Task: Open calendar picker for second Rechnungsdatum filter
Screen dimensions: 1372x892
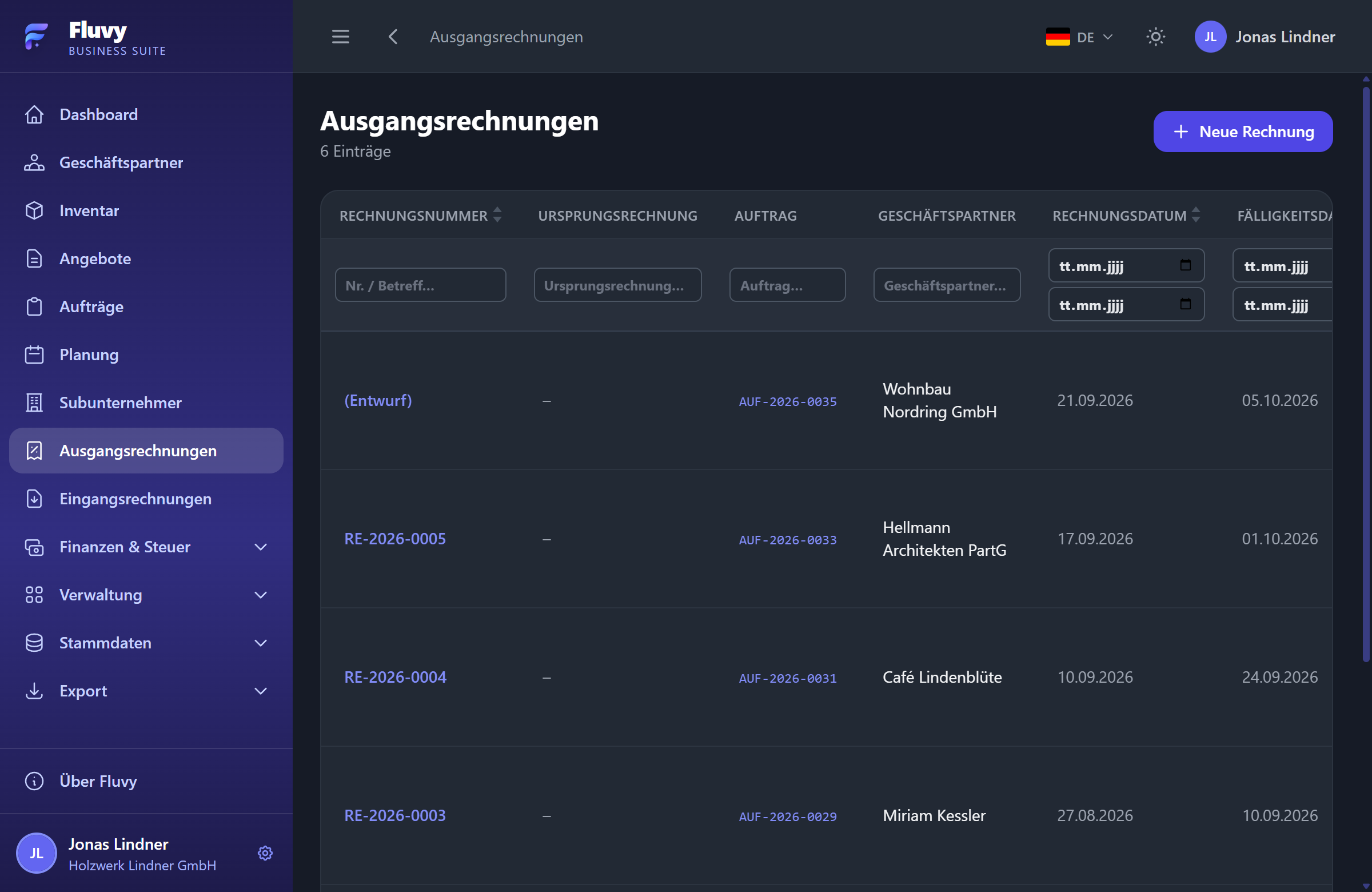Action: point(1185,304)
